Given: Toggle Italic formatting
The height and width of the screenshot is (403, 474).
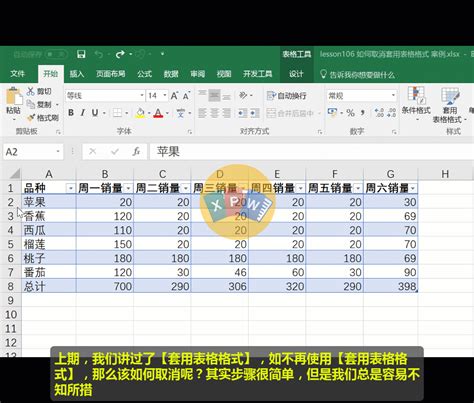Looking at the screenshot, I should point(83,113).
